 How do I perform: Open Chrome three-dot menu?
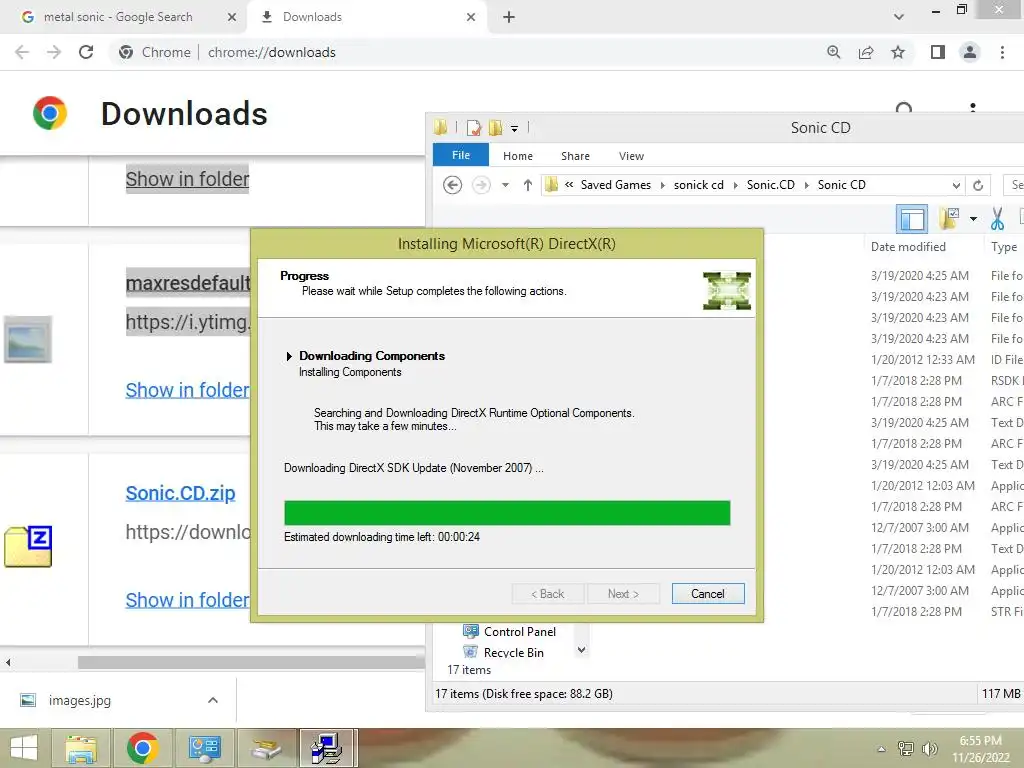pyautogui.click(x=1002, y=52)
